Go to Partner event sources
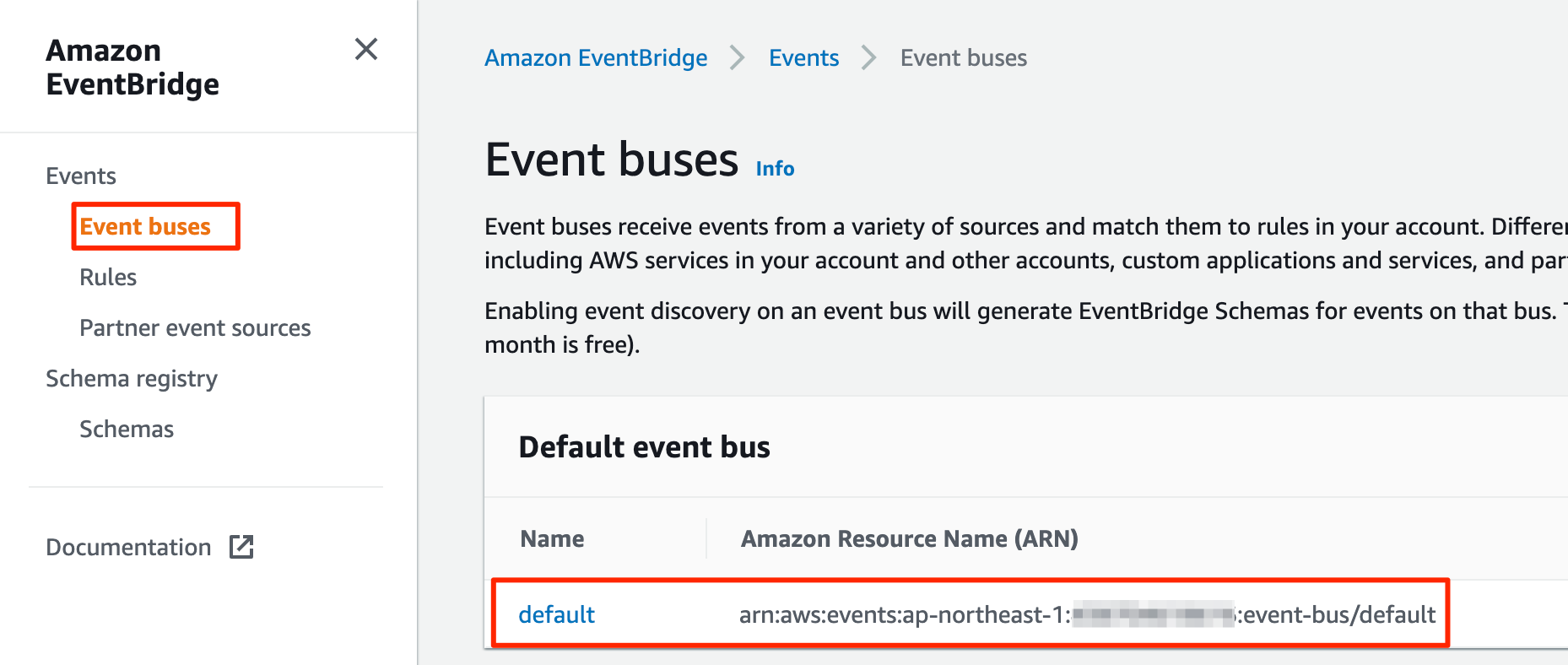This screenshot has height=665, width=1568. point(195,327)
